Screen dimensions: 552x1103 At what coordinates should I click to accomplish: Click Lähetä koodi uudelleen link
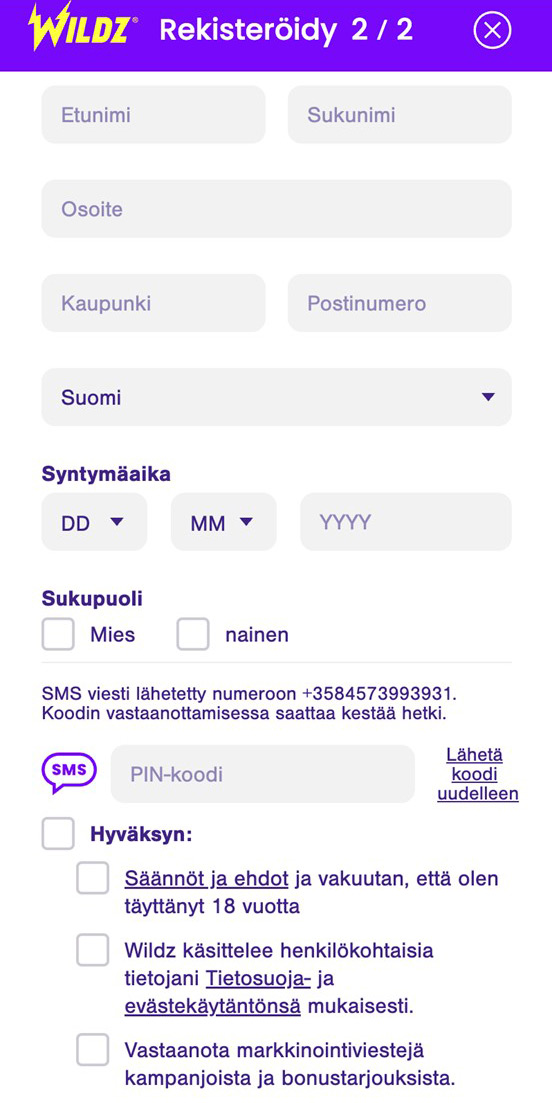[478, 774]
